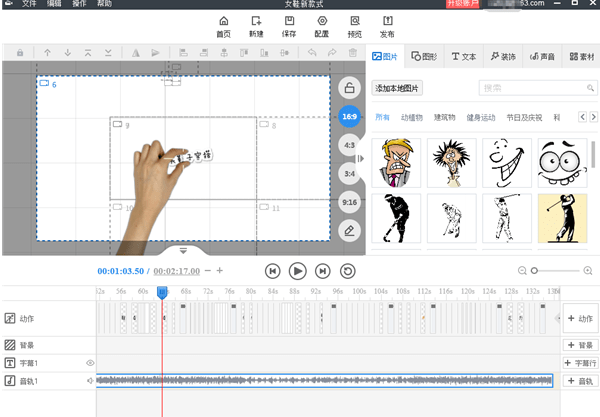Click the 发布 publish icon
Viewport: 600px width, 417px height.
[x=386, y=25]
